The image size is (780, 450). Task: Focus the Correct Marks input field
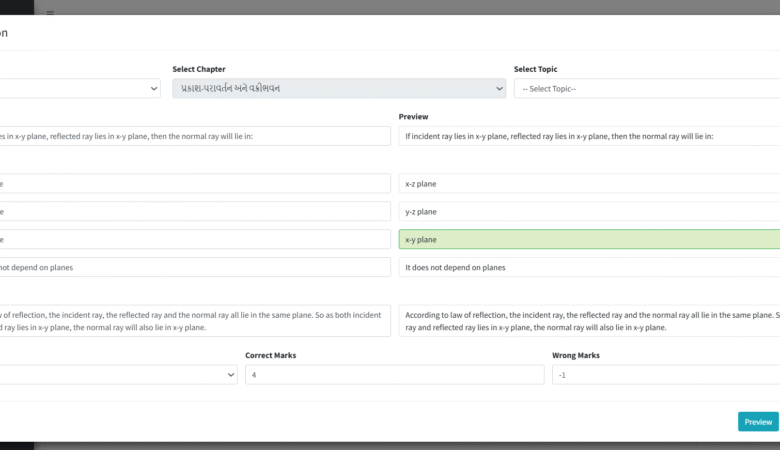(394, 374)
